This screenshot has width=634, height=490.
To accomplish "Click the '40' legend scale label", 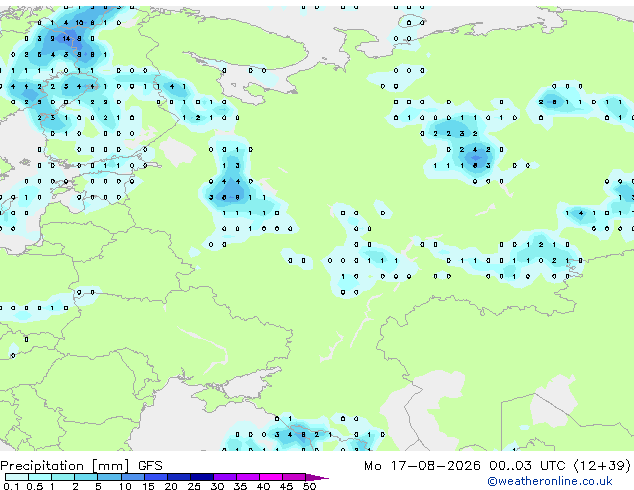I will 264,486.
